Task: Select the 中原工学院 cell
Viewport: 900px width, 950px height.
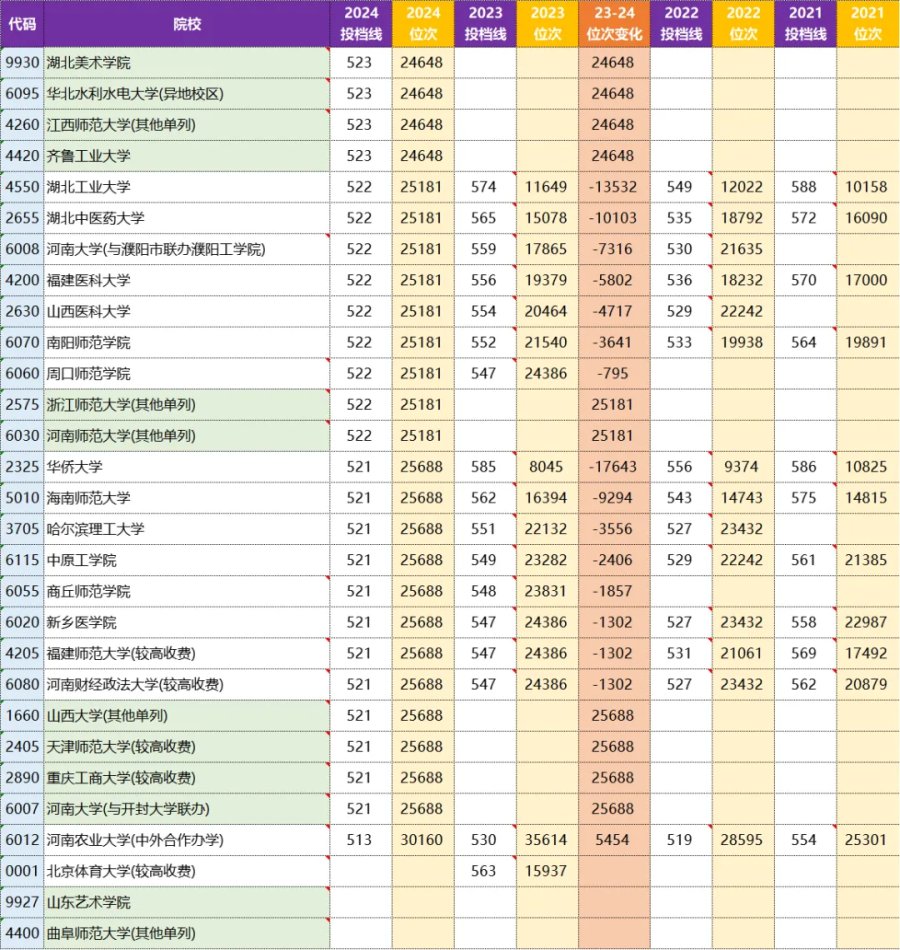Action: (x=187, y=560)
